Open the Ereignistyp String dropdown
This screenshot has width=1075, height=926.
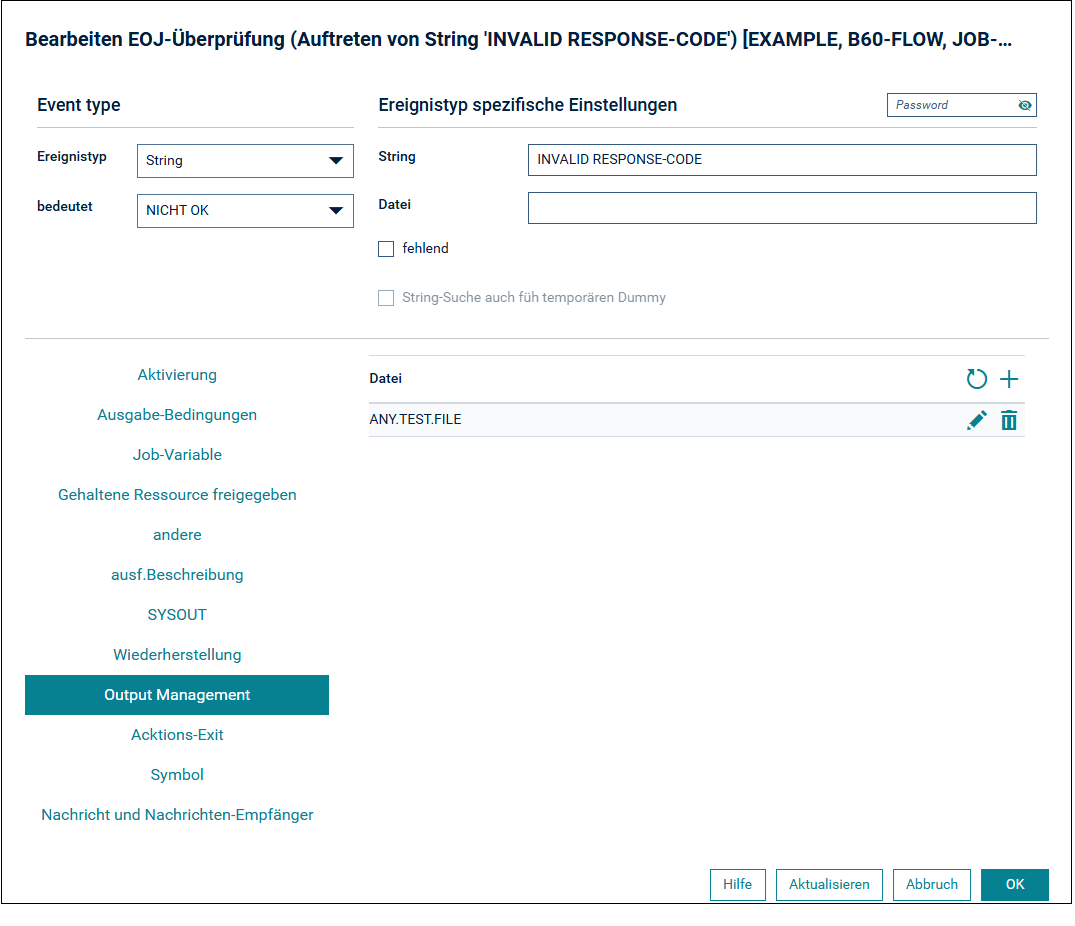tap(245, 161)
